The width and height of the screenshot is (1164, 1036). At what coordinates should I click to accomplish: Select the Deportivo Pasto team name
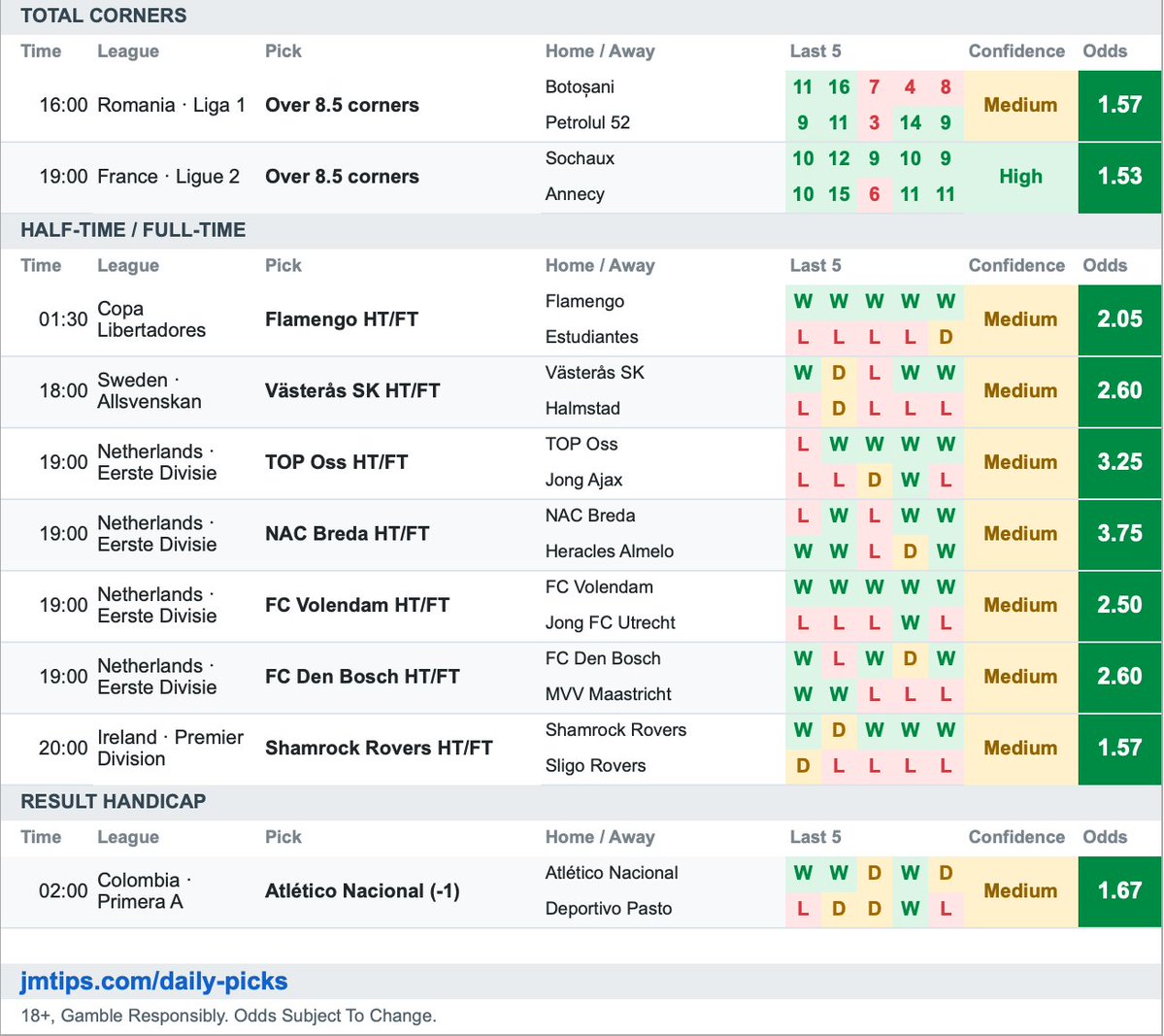coord(609,908)
